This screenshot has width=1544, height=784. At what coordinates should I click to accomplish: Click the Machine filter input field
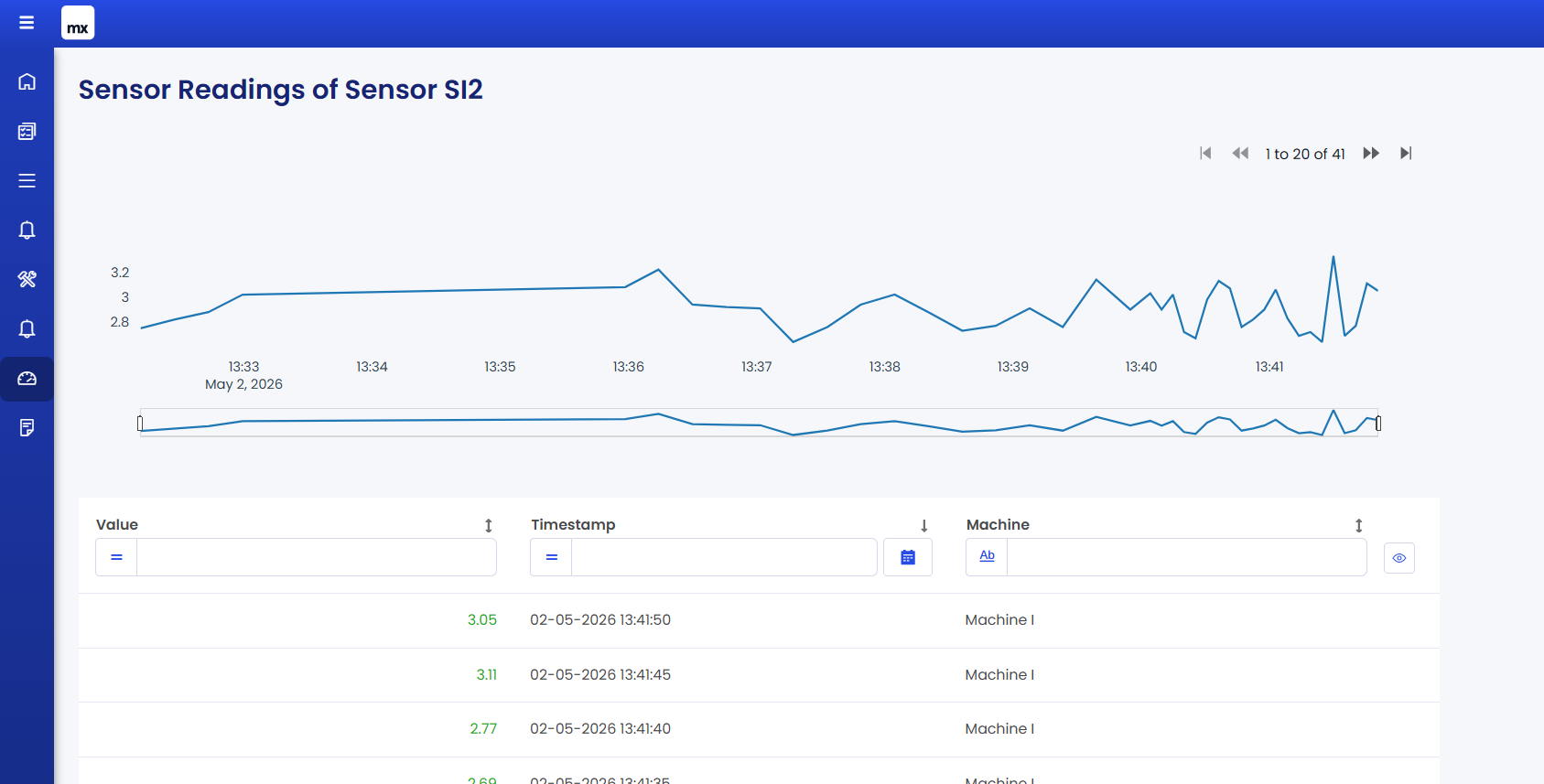pyautogui.click(x=1187, y=557)
